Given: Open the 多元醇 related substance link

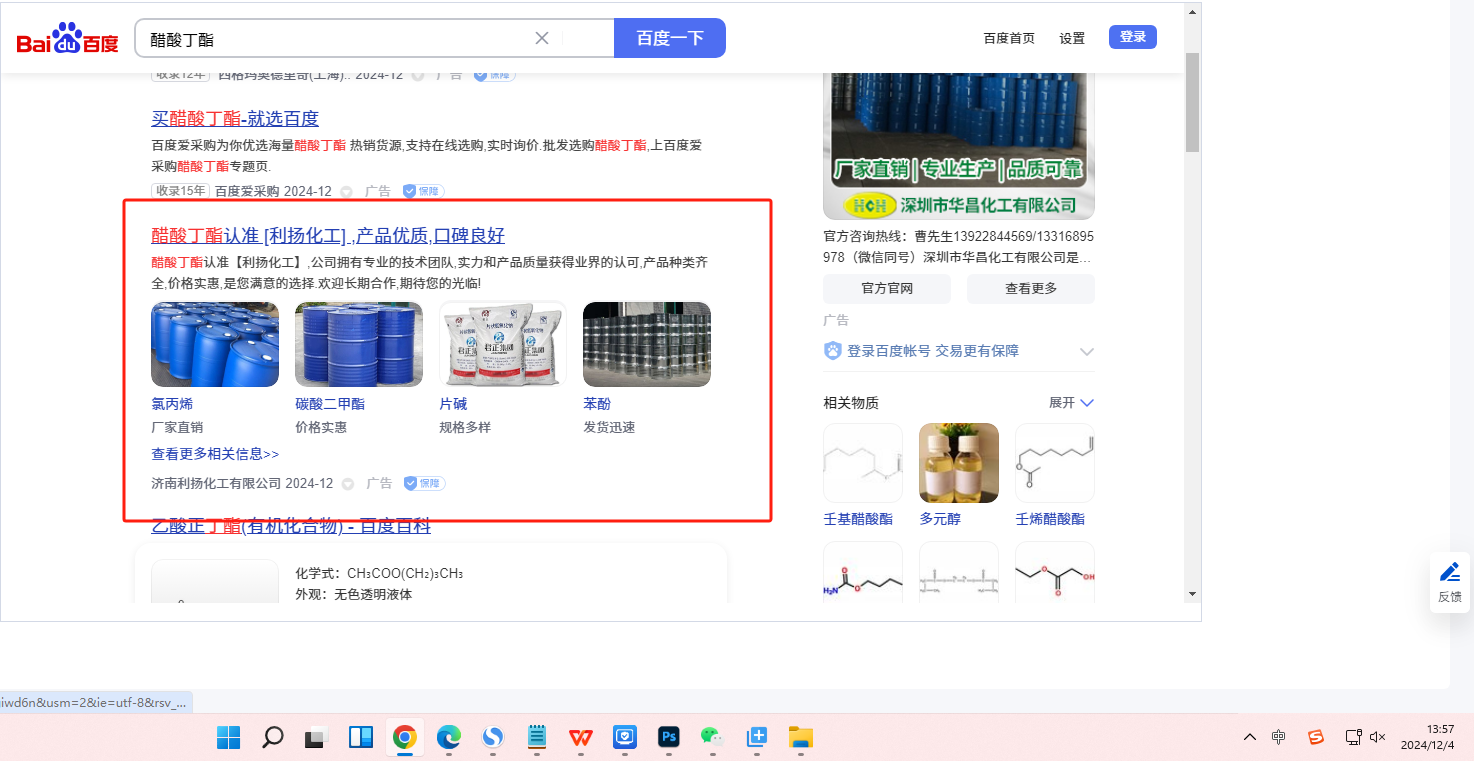Looking at the screenshot, I should (941, 519).
